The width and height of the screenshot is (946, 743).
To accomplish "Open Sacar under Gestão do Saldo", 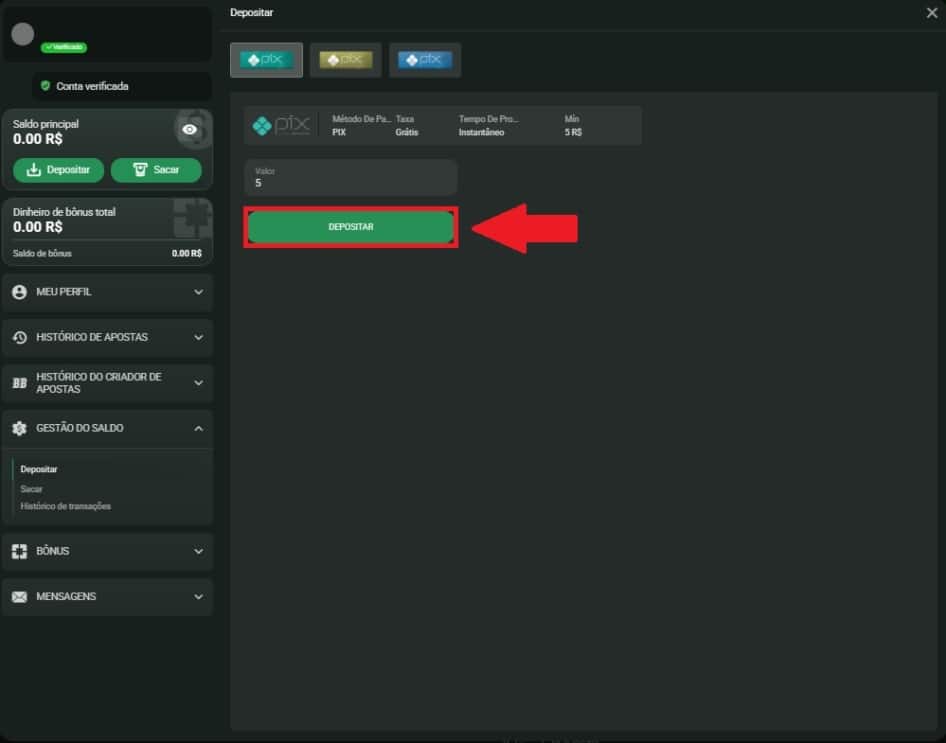I will pyautogui.click(x=32, y=489).
